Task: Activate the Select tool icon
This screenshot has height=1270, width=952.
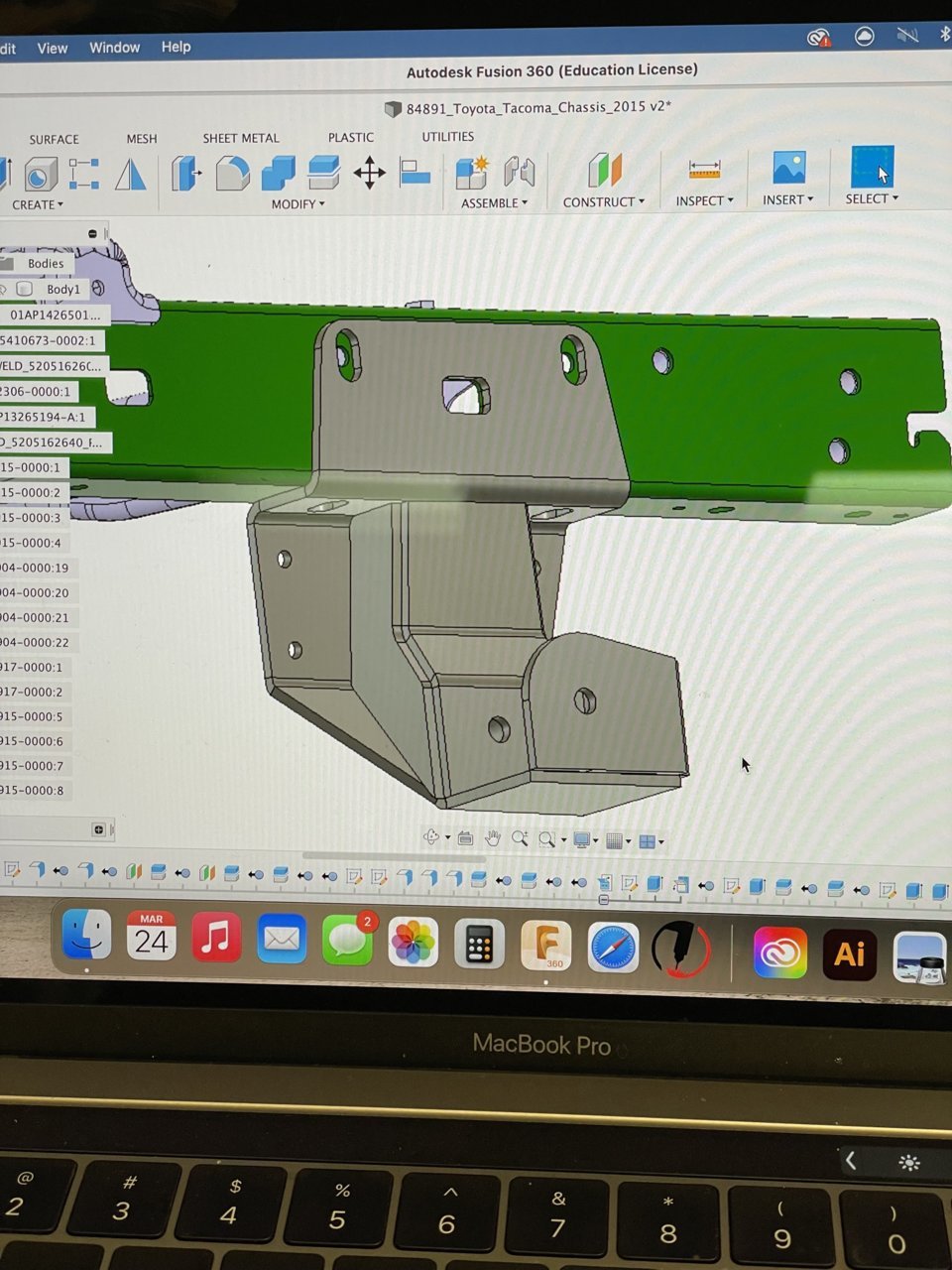Action: [872, 167]
